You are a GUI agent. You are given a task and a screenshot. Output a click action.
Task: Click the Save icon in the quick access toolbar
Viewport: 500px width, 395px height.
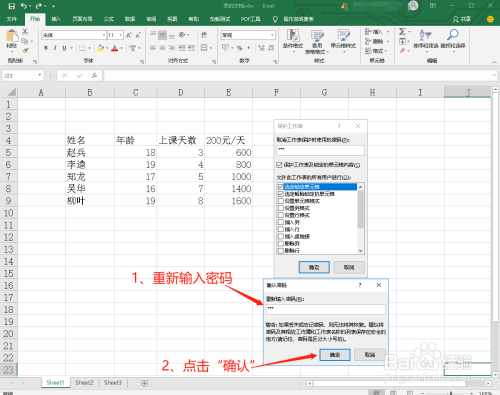click(11, 6)
